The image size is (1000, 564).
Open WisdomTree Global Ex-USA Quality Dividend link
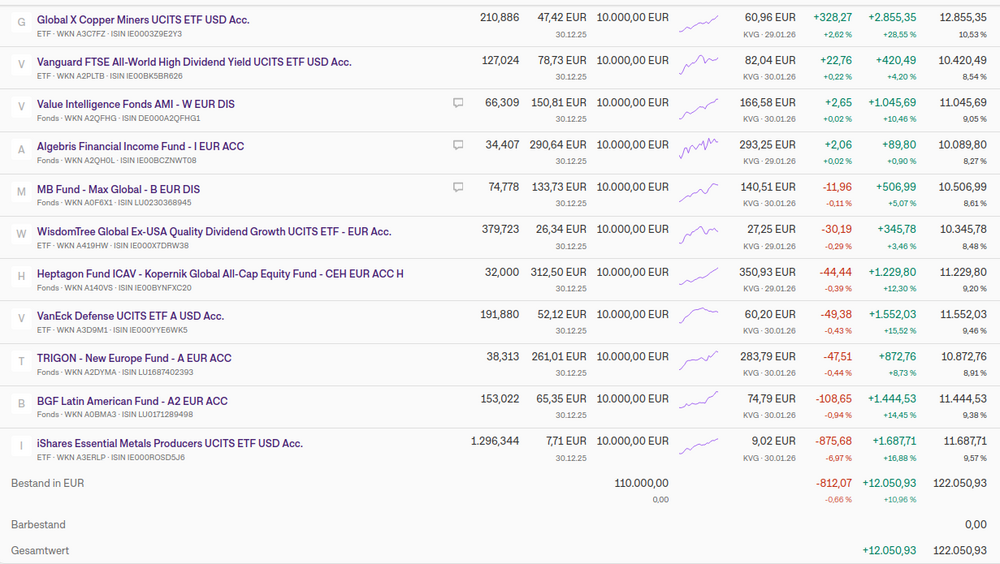coord(214,231)
